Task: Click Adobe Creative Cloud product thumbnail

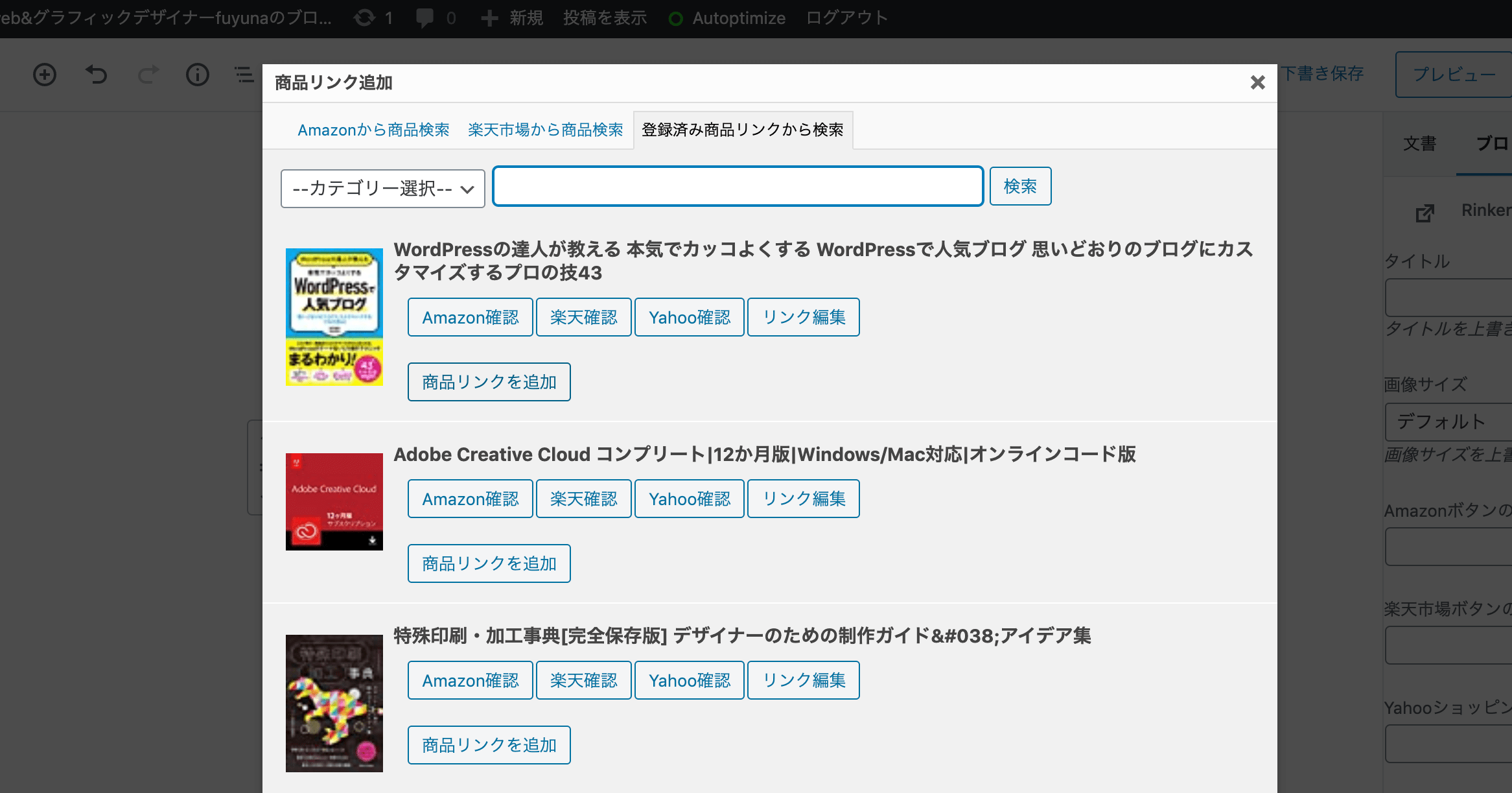Action: (334, 502)
